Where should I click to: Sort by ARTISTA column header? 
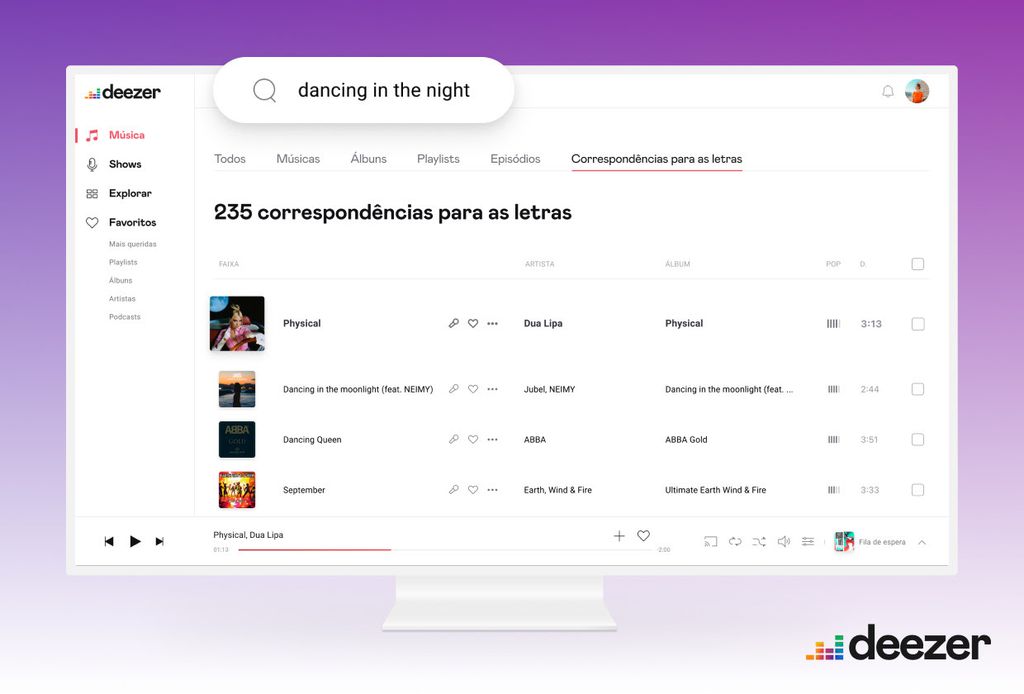tap(539, 264)
